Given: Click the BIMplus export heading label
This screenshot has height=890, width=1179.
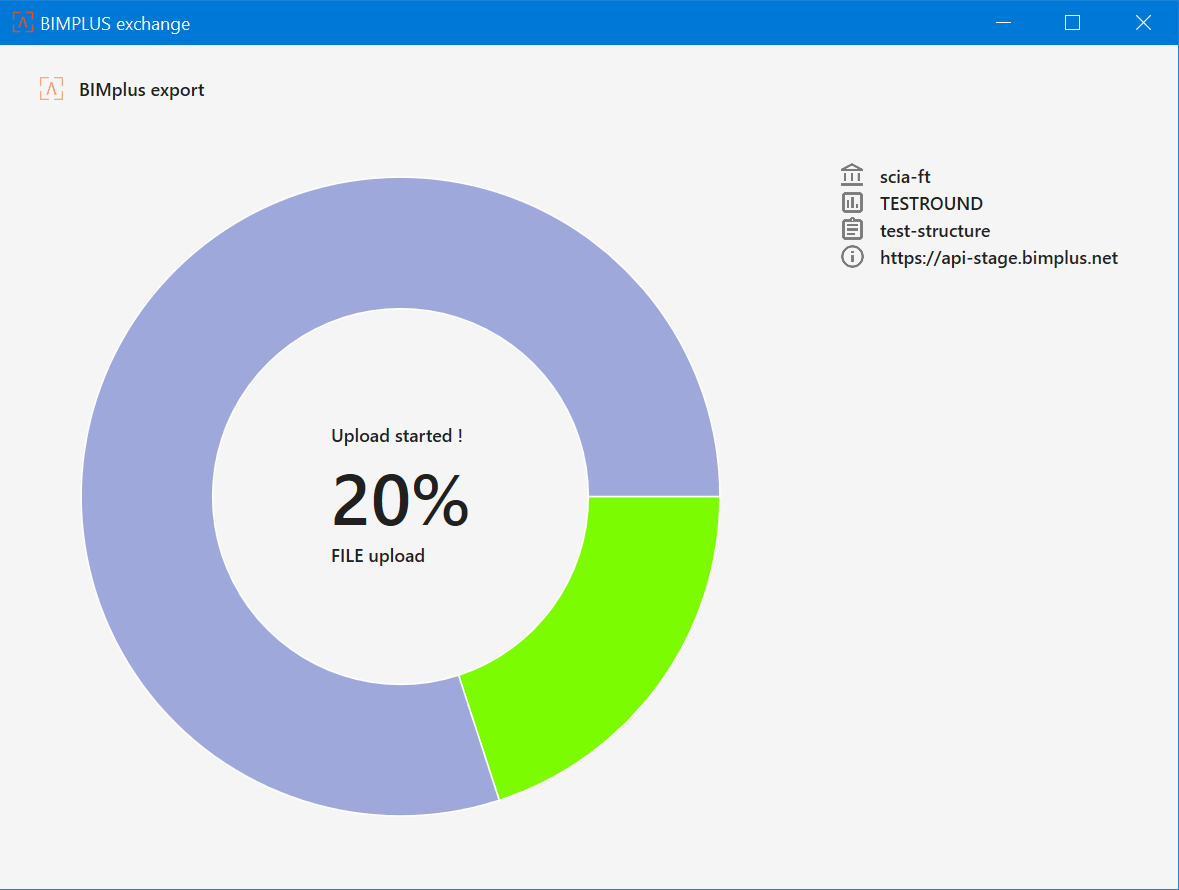Looking at the screenshot, I should 141,90.
